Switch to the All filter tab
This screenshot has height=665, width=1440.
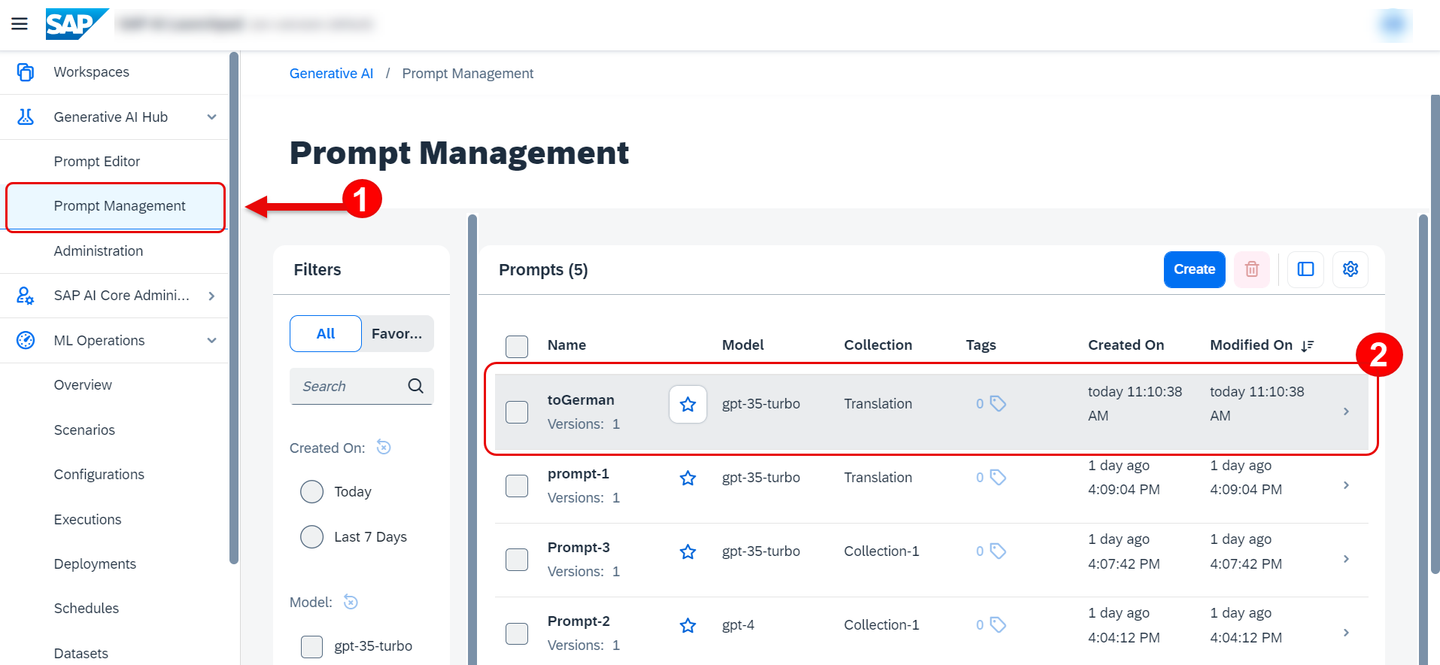pyautogui.click(x=325, y=334)
